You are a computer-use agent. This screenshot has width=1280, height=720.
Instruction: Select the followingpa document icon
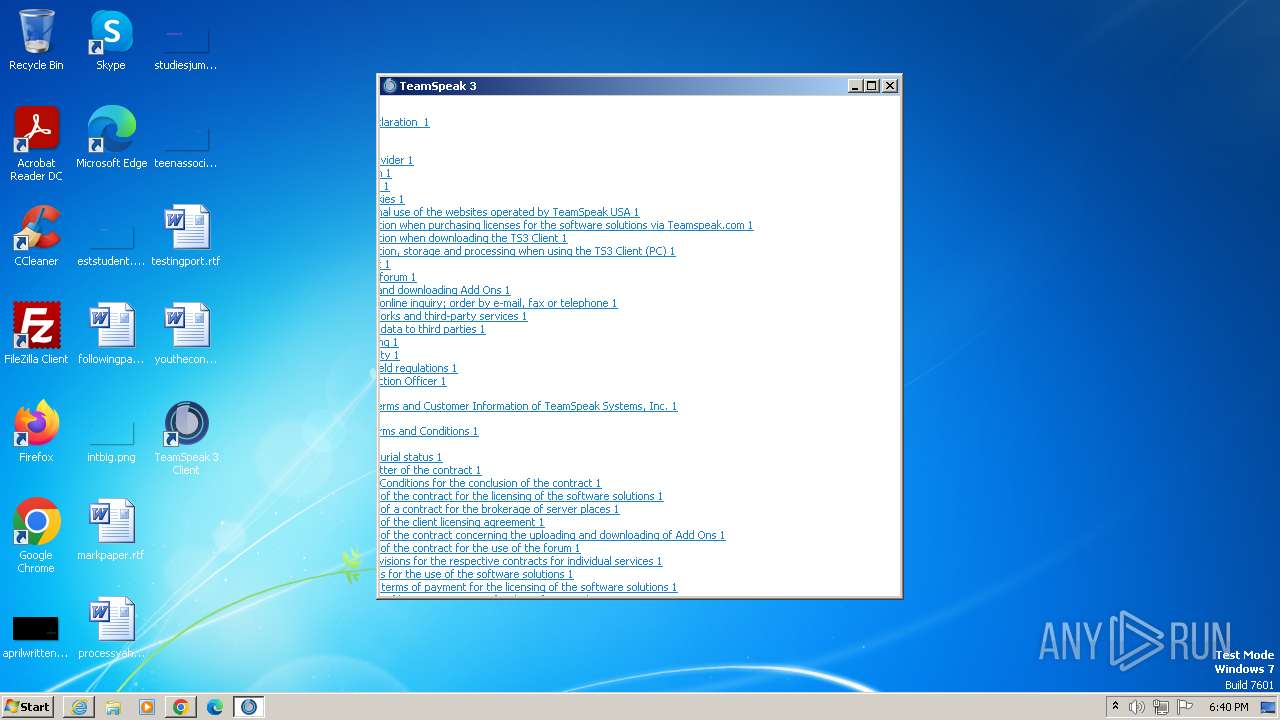pos(111,334)
